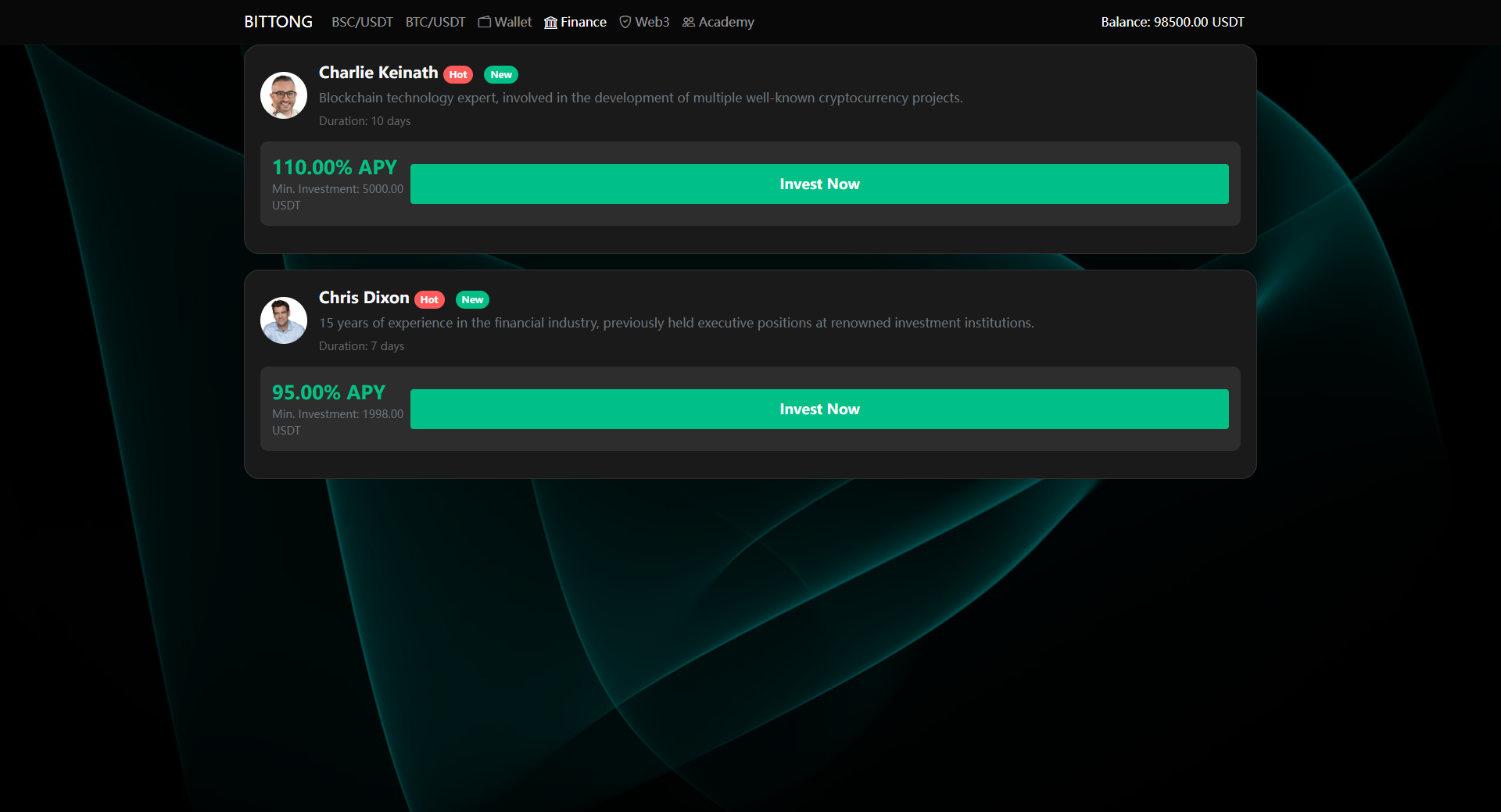
Task: Click the Finance bank building icon
Action: tap(551, 22)
